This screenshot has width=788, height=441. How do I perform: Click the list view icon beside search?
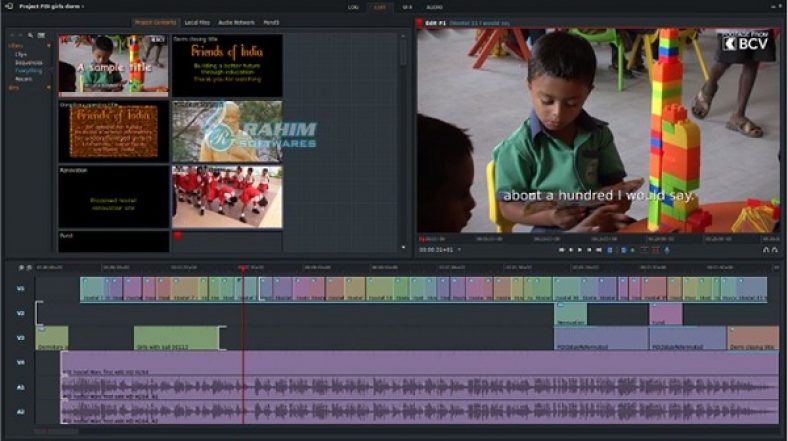[x=40, y=35]
